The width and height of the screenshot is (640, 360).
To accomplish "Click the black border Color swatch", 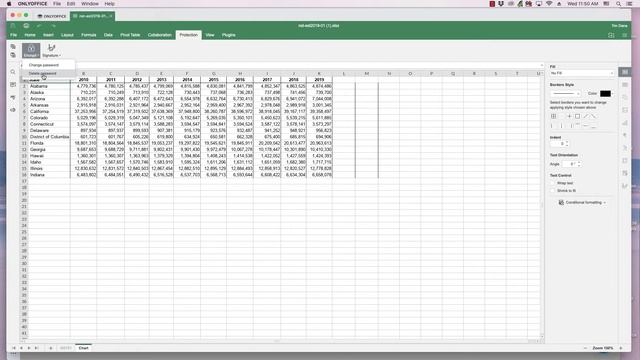I will click(x=605, y=93).
